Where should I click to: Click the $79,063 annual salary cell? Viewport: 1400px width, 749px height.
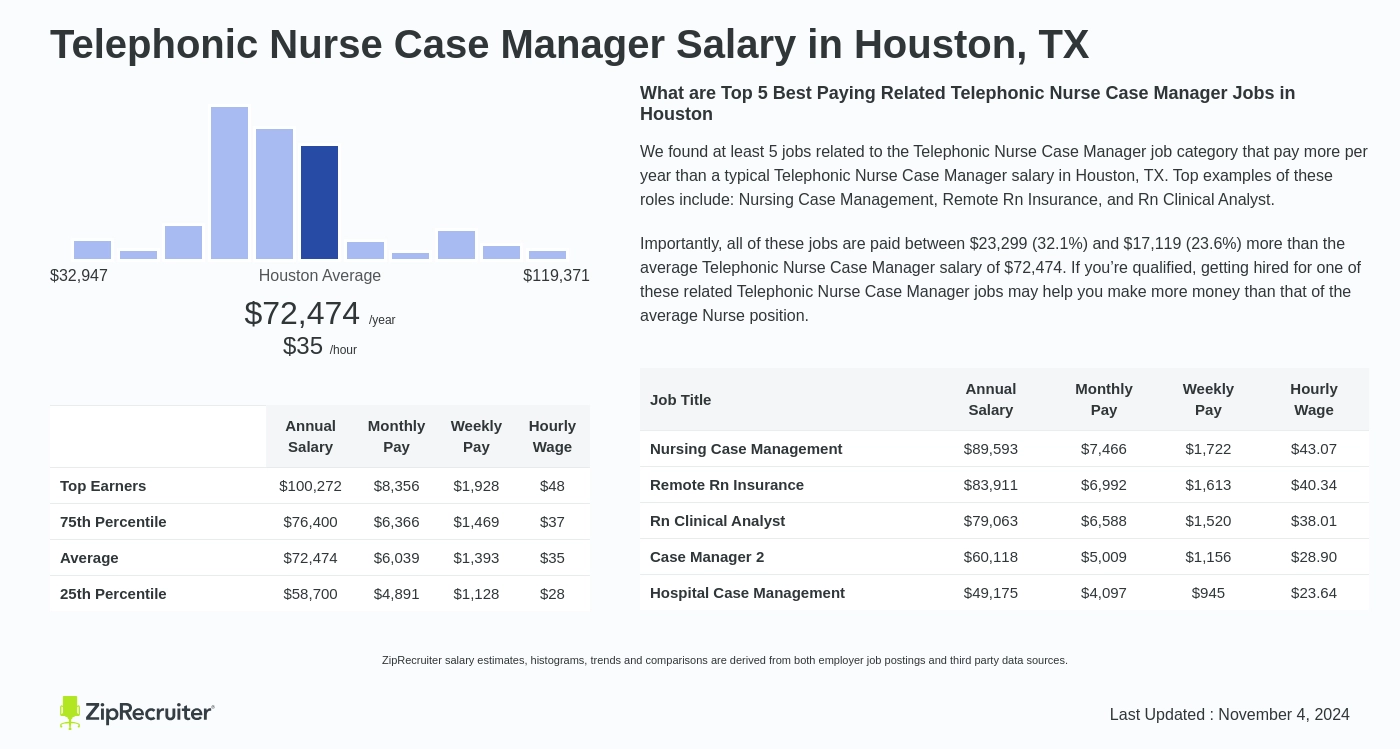[991, 520]
